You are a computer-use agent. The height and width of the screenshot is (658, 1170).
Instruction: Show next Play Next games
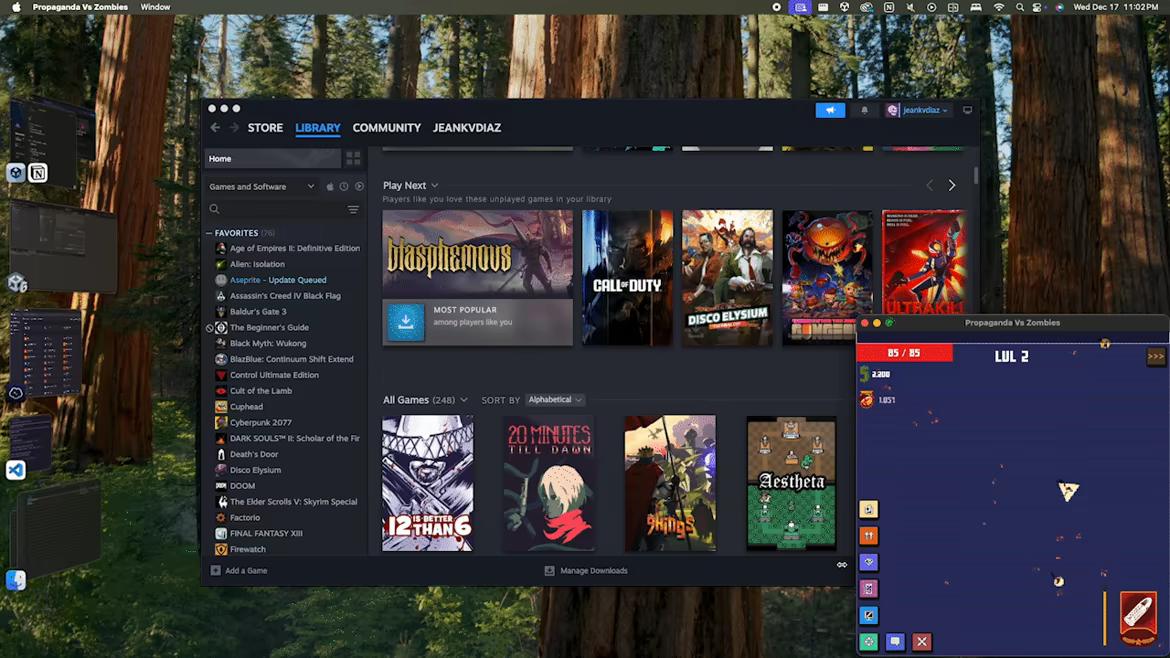(x=951, y=186)
